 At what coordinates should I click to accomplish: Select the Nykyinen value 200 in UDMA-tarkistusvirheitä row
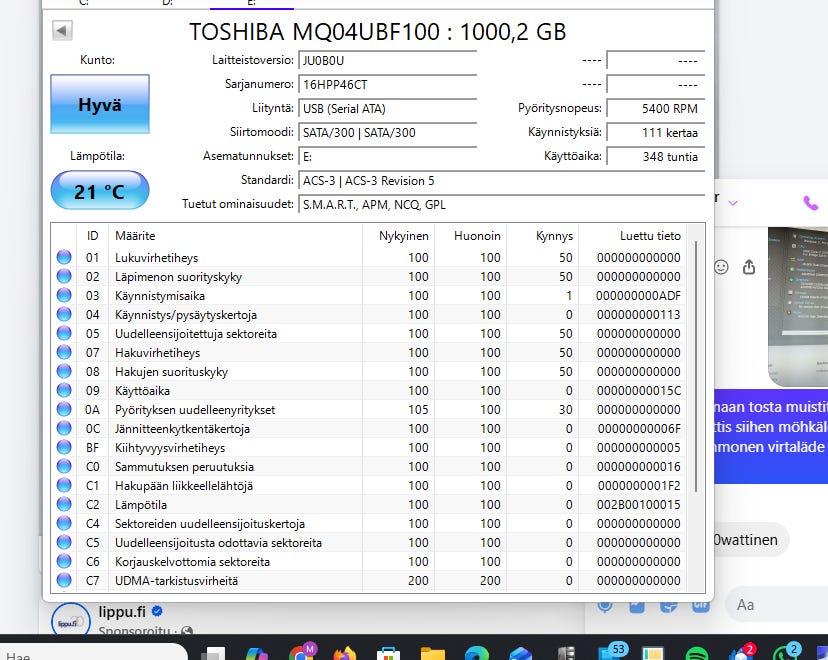(418, 581)
